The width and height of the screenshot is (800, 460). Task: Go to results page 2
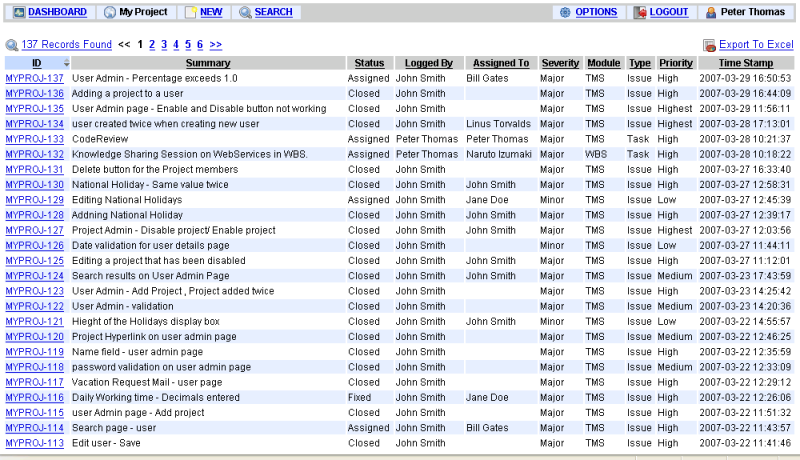(x=152, y=44)
